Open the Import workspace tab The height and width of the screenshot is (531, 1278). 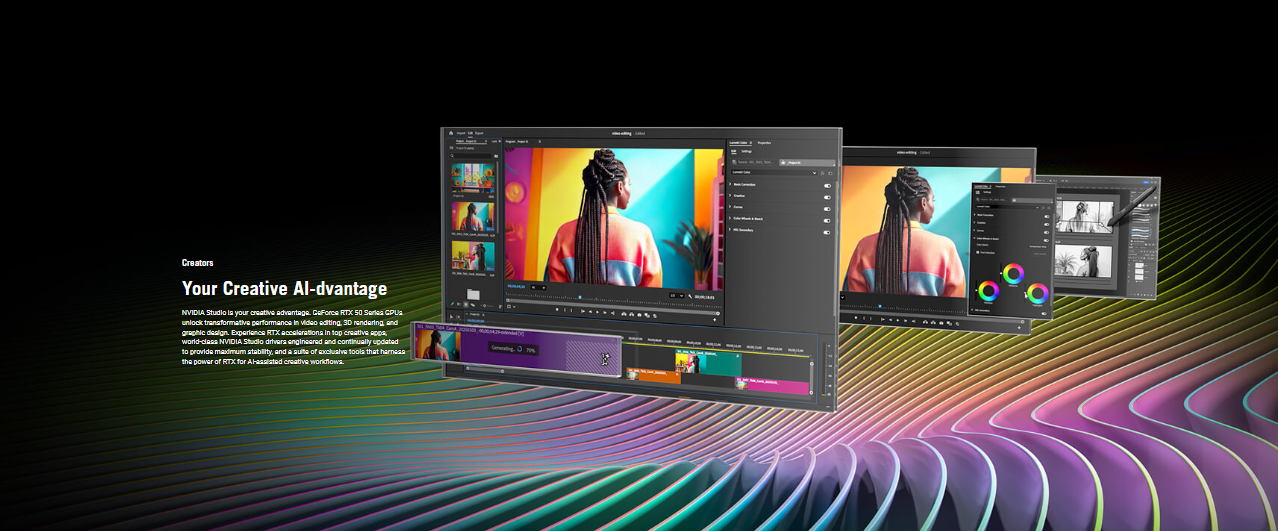pos(461,133)
